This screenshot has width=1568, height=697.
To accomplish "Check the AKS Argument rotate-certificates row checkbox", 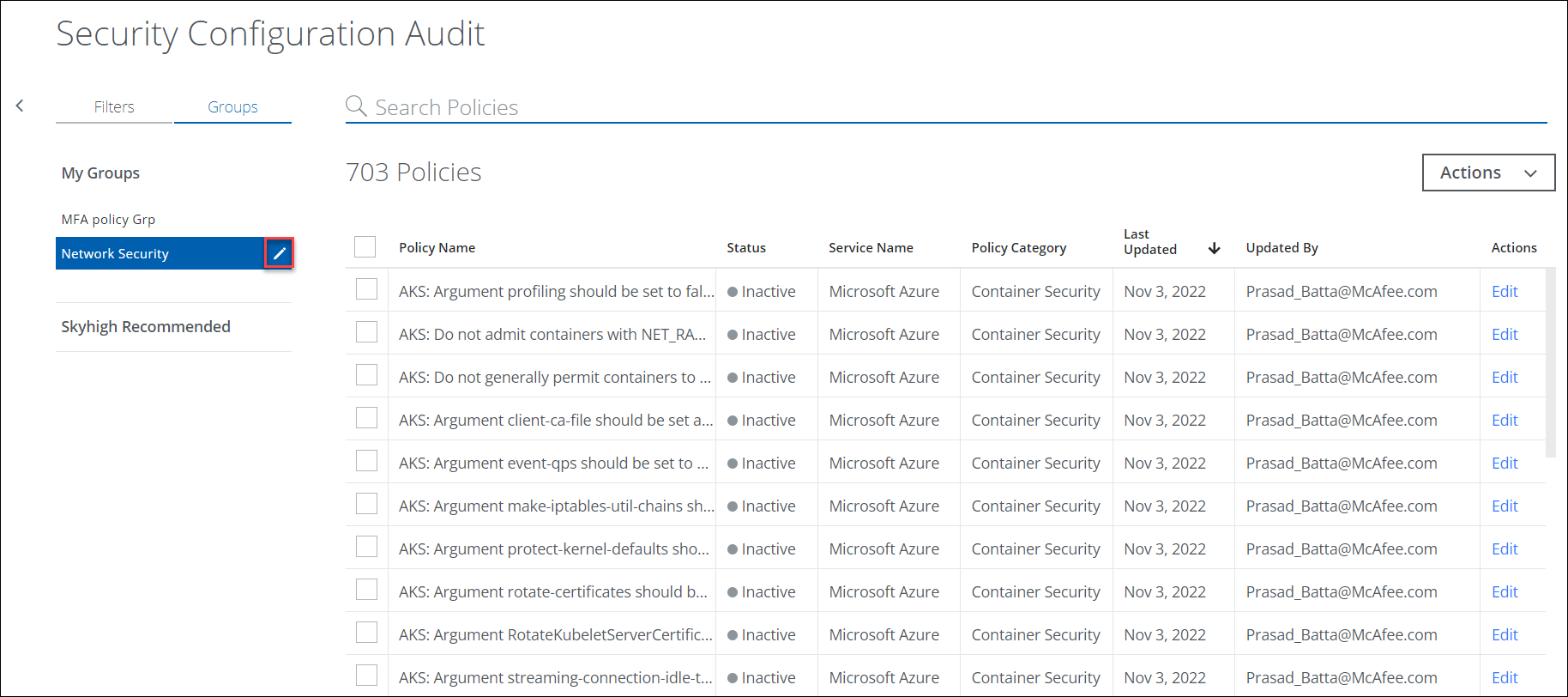I will point(366,591).
